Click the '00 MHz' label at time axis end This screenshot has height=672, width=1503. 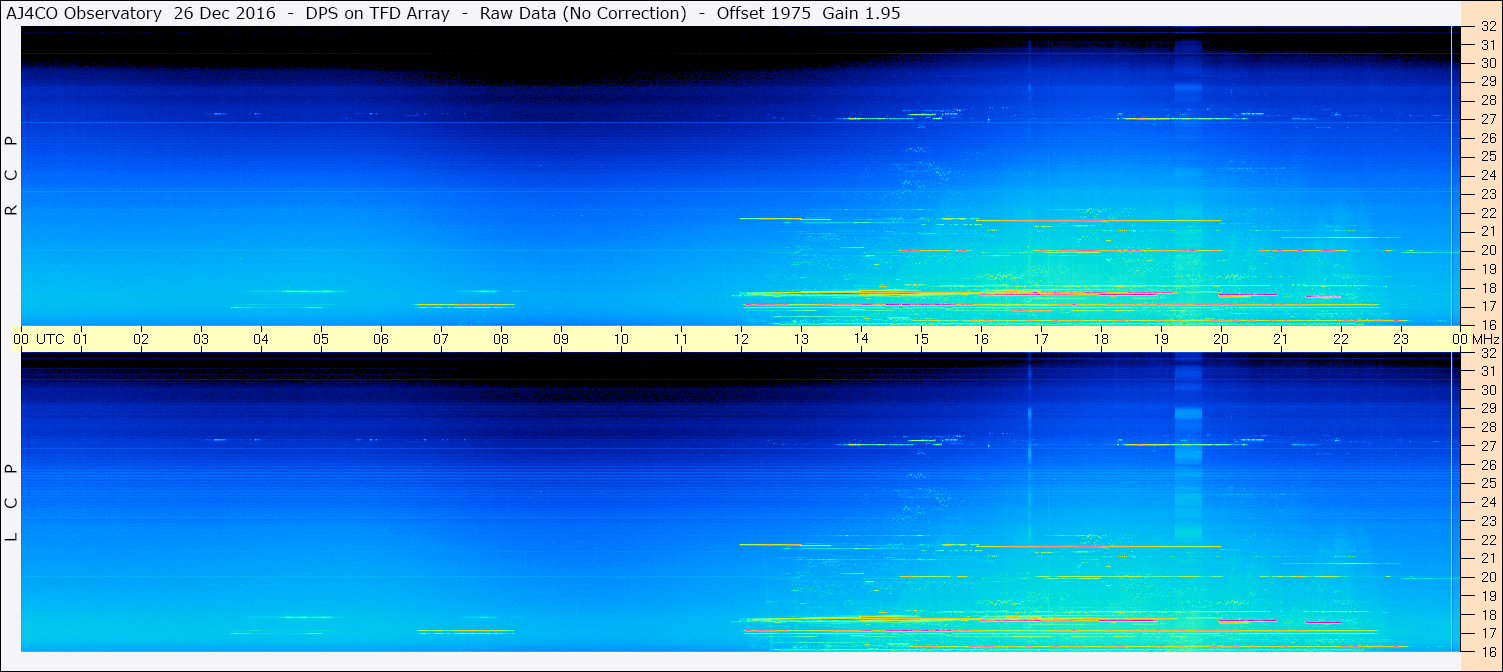[1477, 339]
